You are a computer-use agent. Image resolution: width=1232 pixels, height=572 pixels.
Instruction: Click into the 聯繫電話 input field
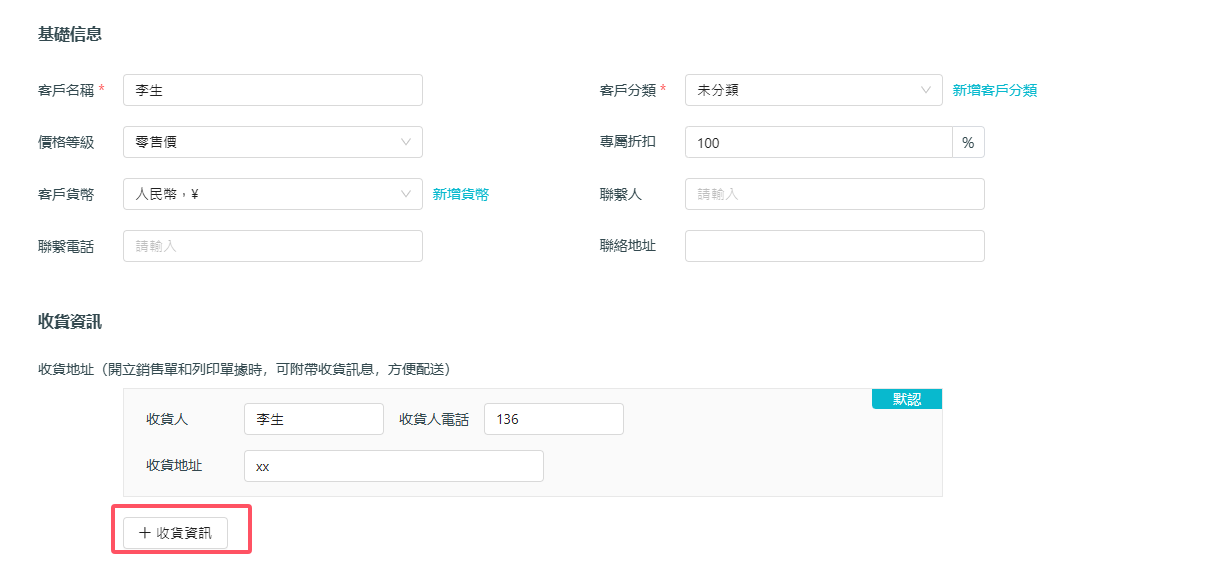tap(272, 246)
